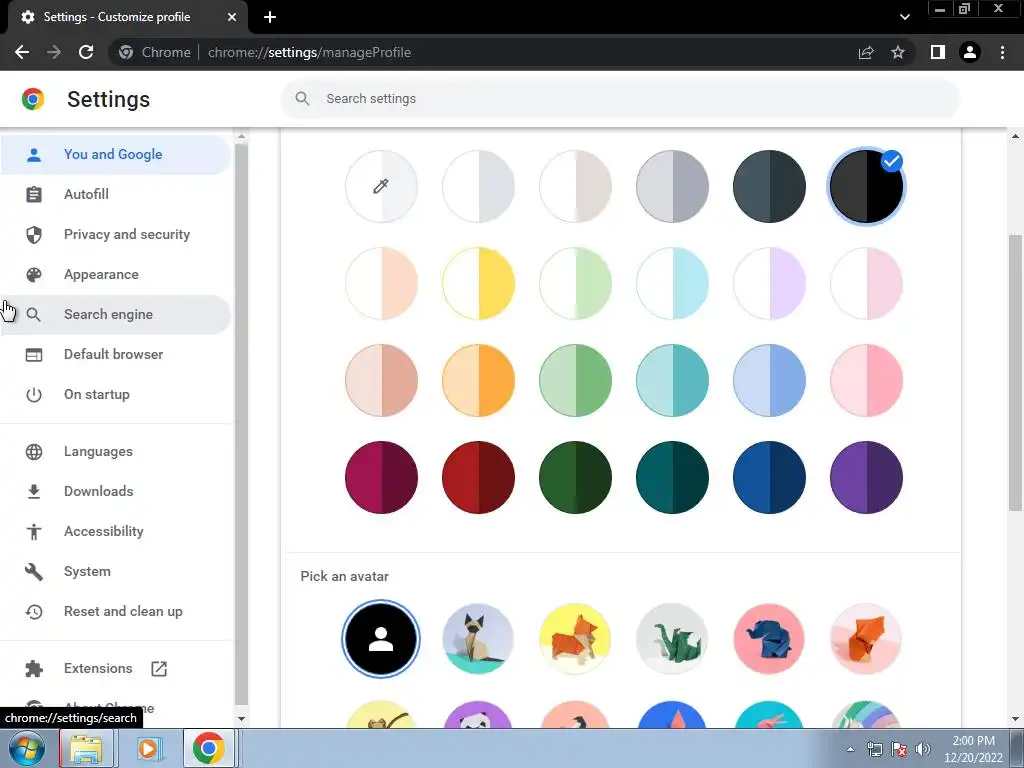The height and width of the screenshot is (768, 1024).
Task: Choose the light green pastel swatch
Action: (x=575, y=283)
